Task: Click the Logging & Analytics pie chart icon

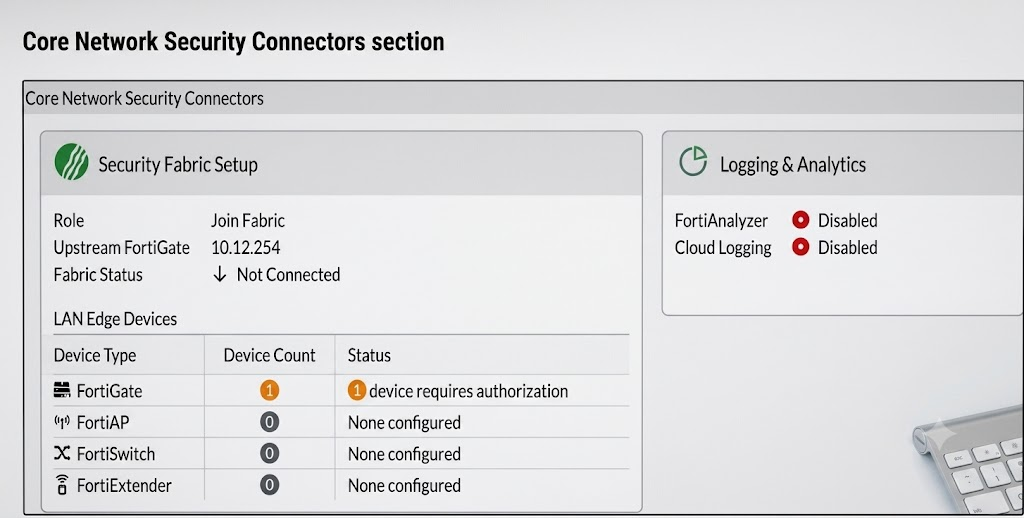Action: coord(693,161)
